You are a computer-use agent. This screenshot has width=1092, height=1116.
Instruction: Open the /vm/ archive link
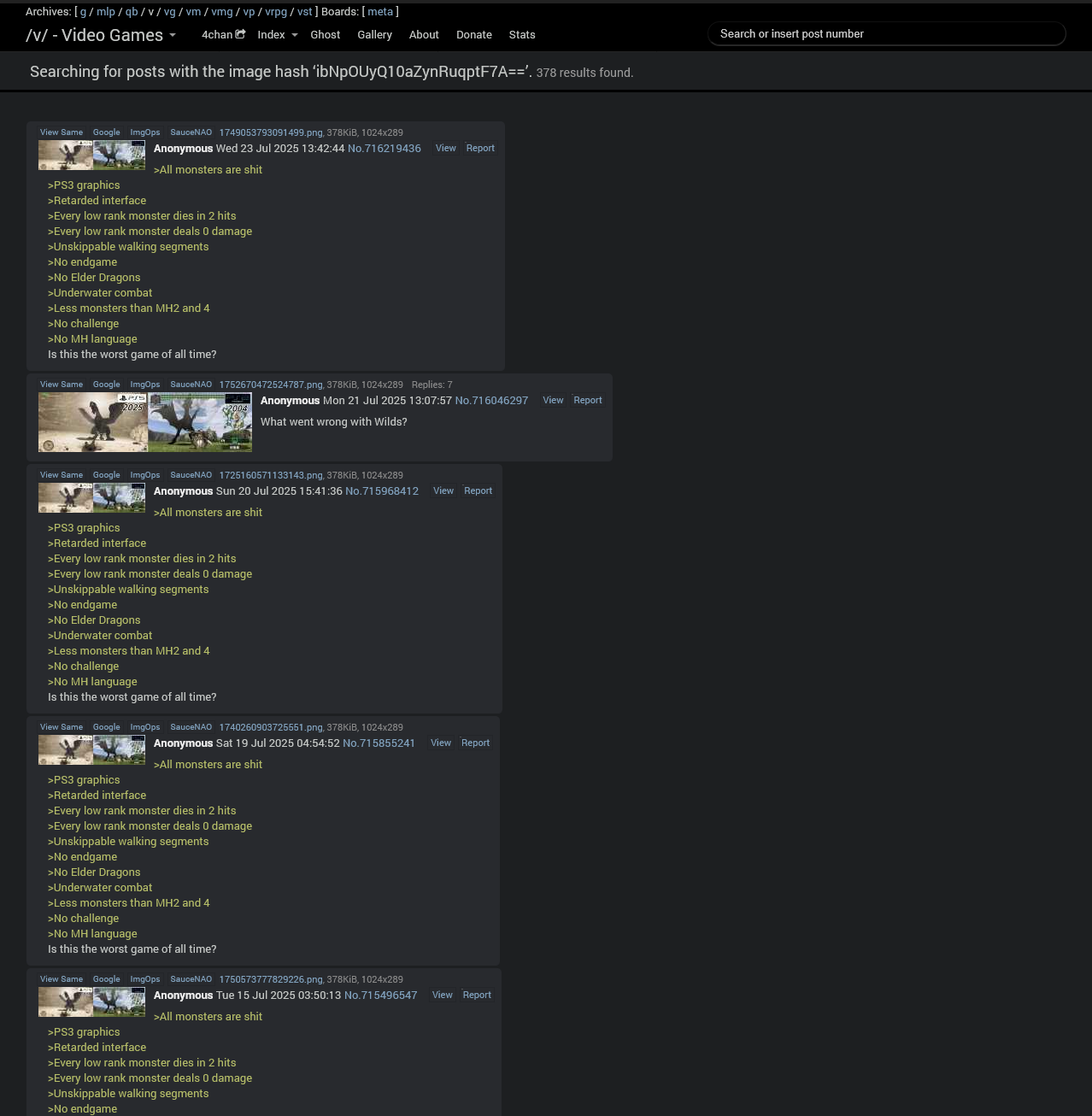[193, 12]
